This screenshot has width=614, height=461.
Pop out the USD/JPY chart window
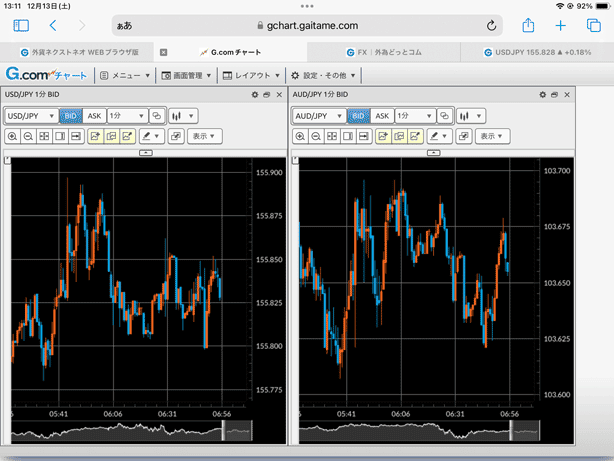(267, 95)
